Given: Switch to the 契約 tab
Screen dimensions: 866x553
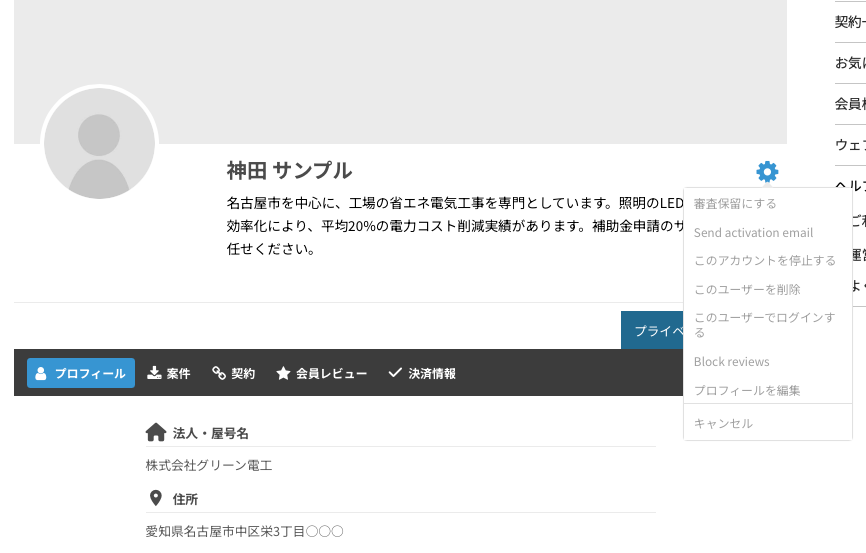Looking at the screenshot, I should coord(233,373).
